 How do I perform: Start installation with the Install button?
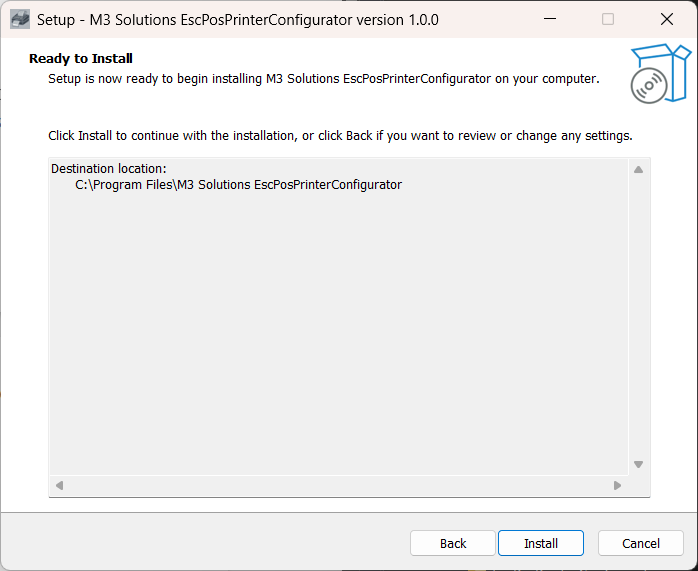(541, 543)
